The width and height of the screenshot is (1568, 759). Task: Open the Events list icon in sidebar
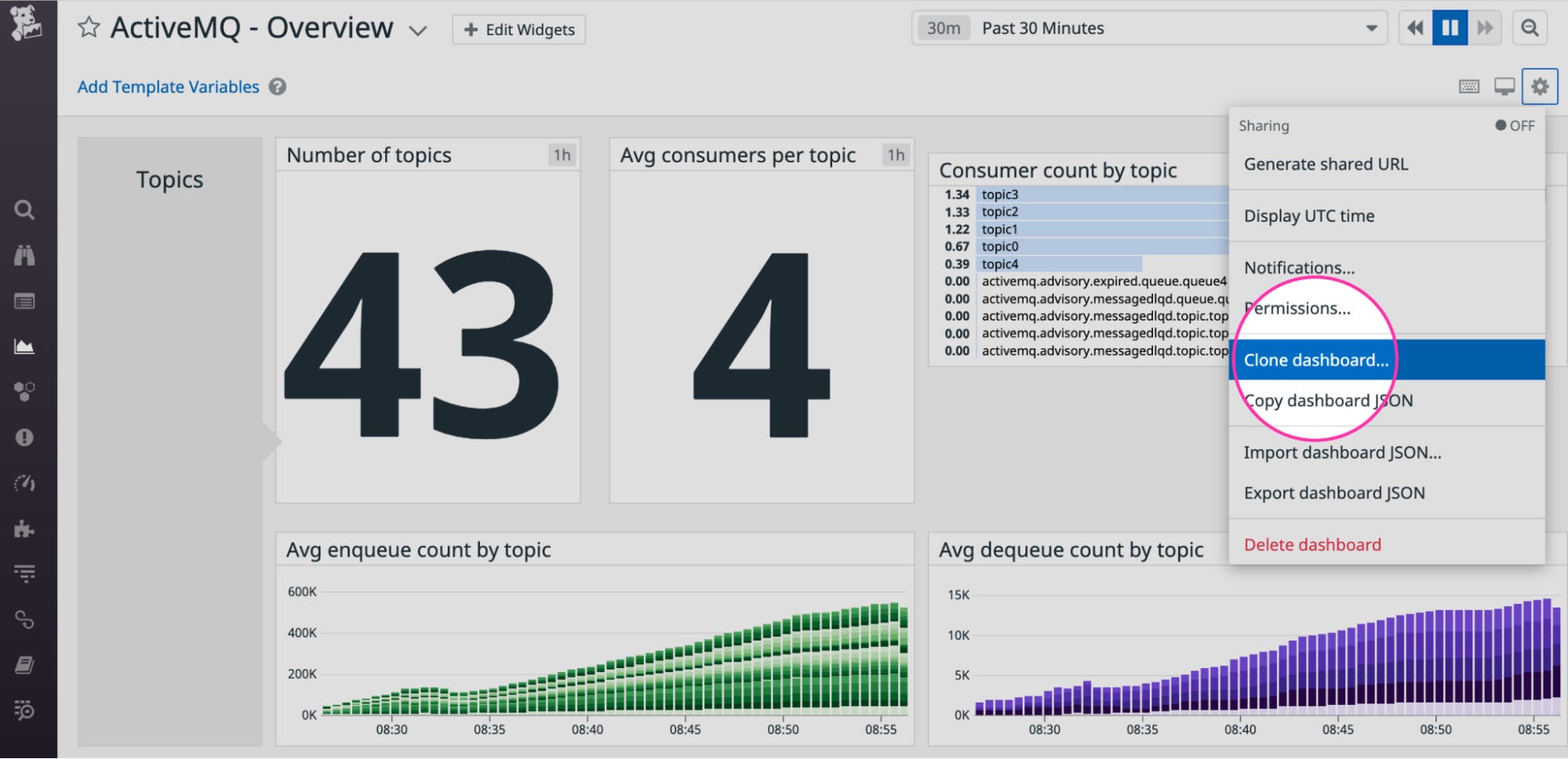coord(25,300)
